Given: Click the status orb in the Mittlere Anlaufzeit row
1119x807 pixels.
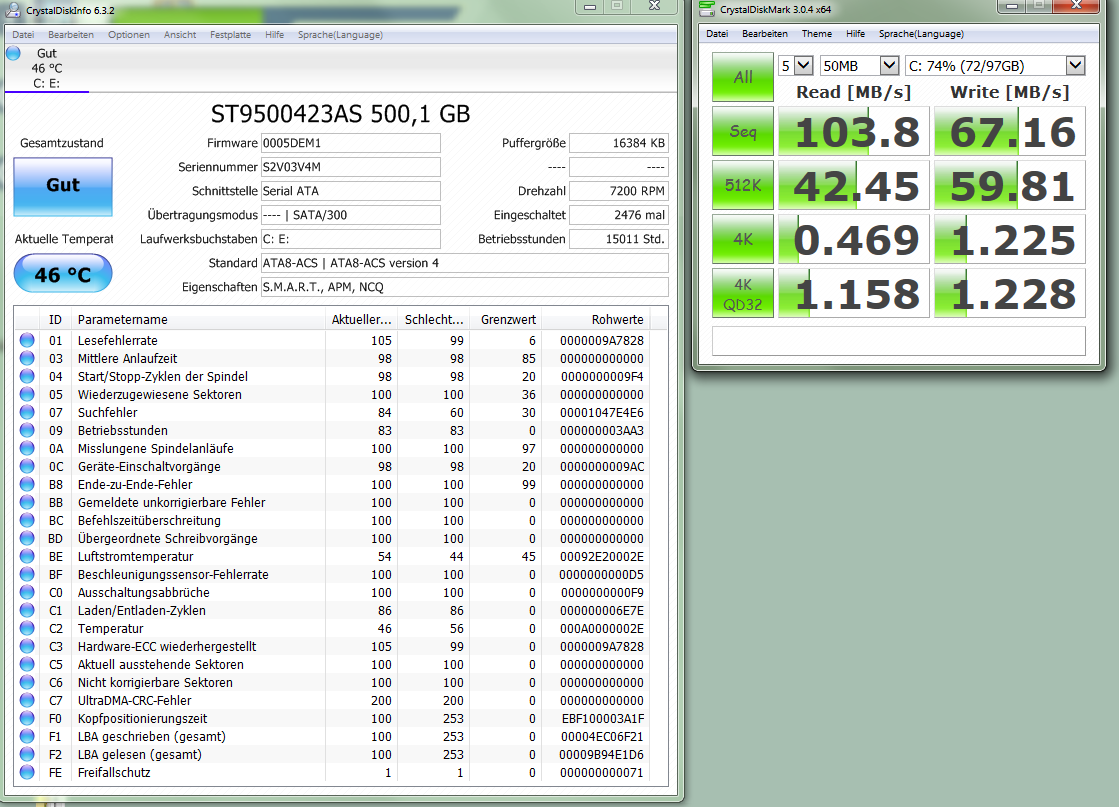Looking at the screenshot, I should coord(27,358).
